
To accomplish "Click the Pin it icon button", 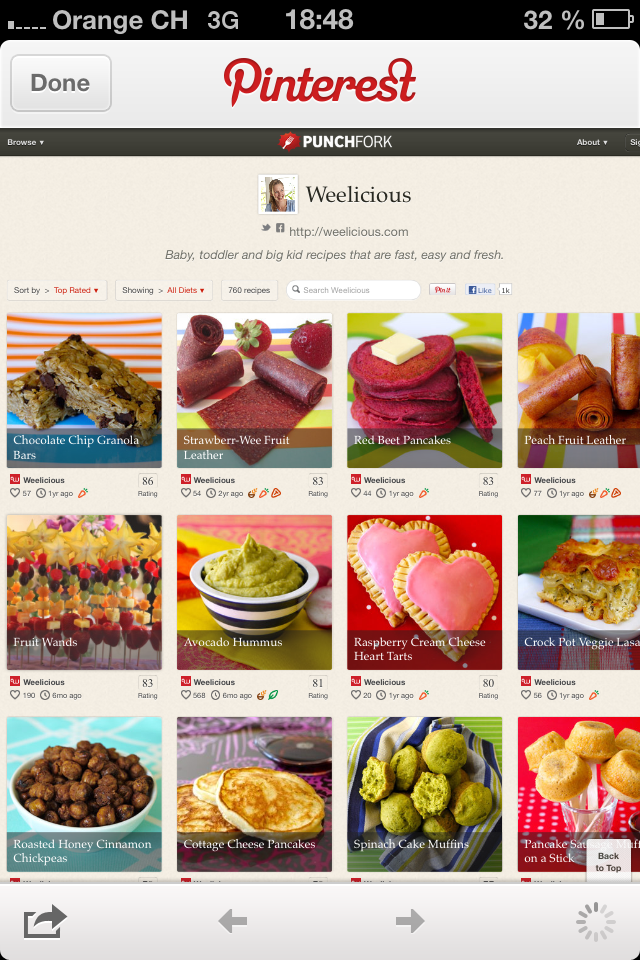I will coord(442,290).
